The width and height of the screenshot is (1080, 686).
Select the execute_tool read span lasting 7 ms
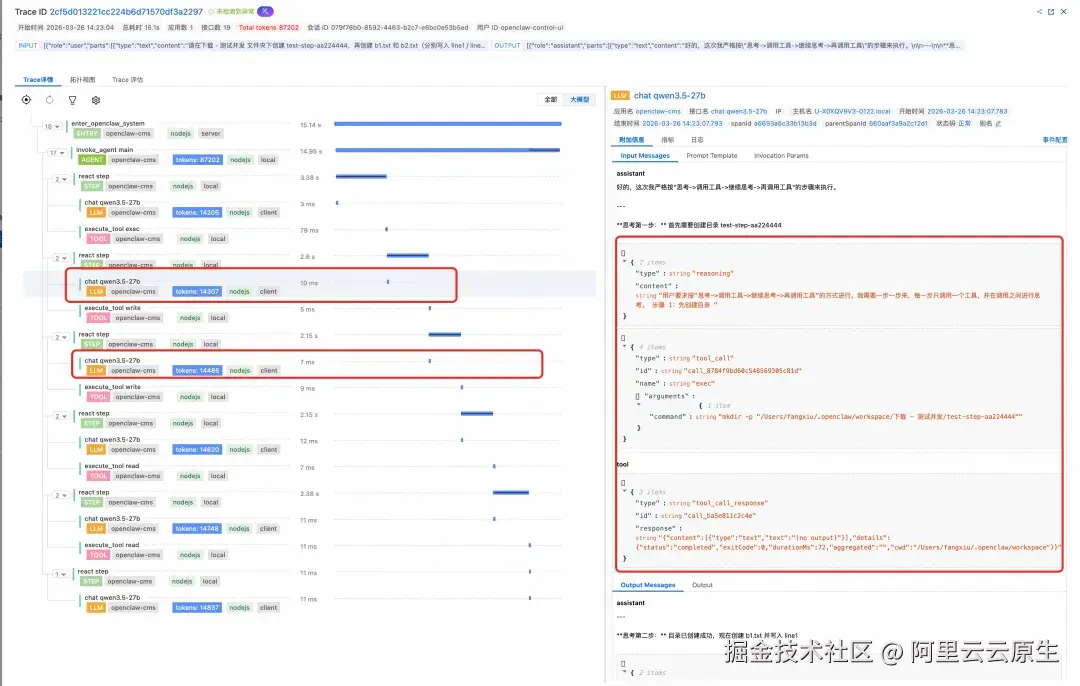(155, 471)
